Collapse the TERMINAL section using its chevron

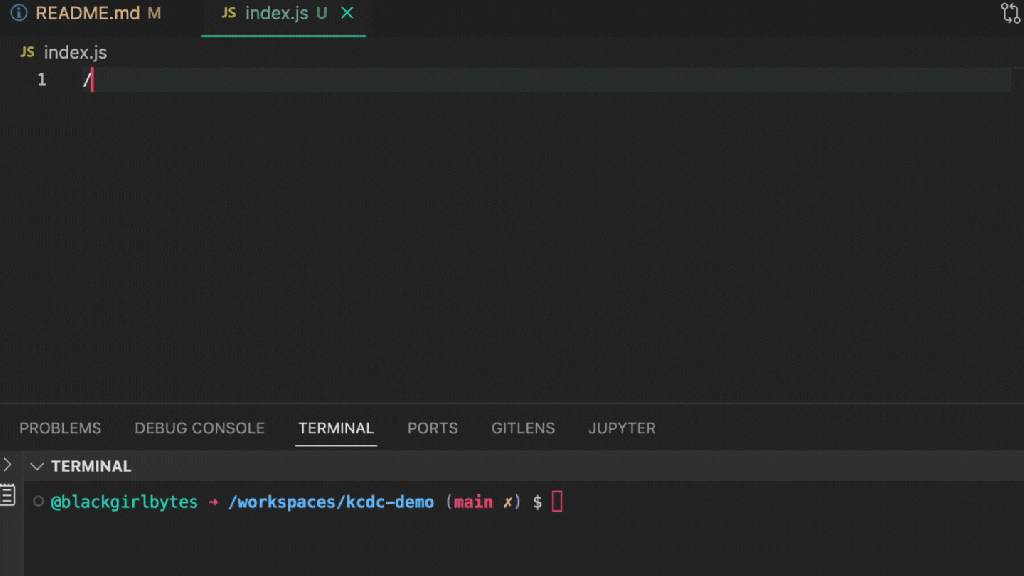[38, 465]
